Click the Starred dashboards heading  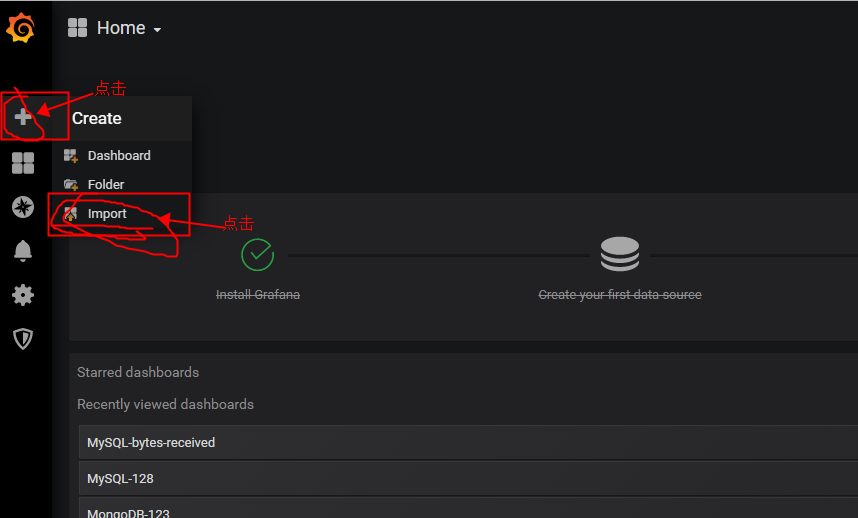pyautogui.click(x=138, y=373)
